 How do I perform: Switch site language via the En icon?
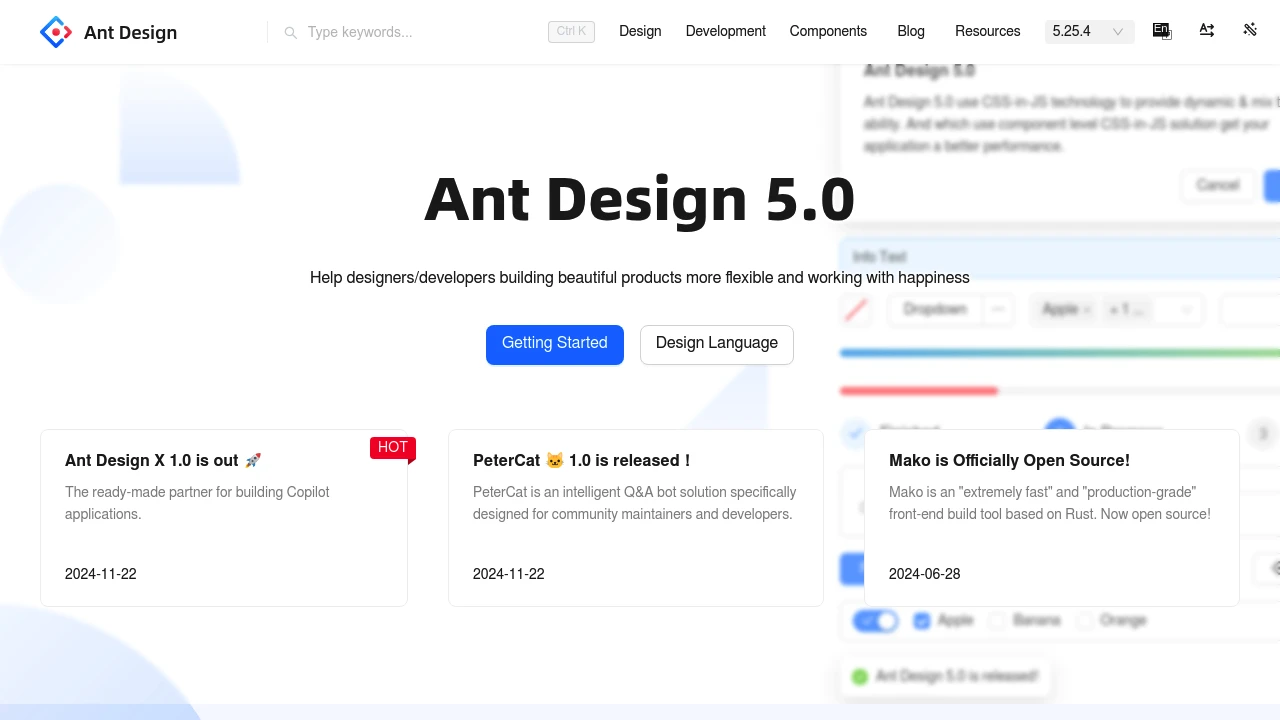pos(1162,31)
